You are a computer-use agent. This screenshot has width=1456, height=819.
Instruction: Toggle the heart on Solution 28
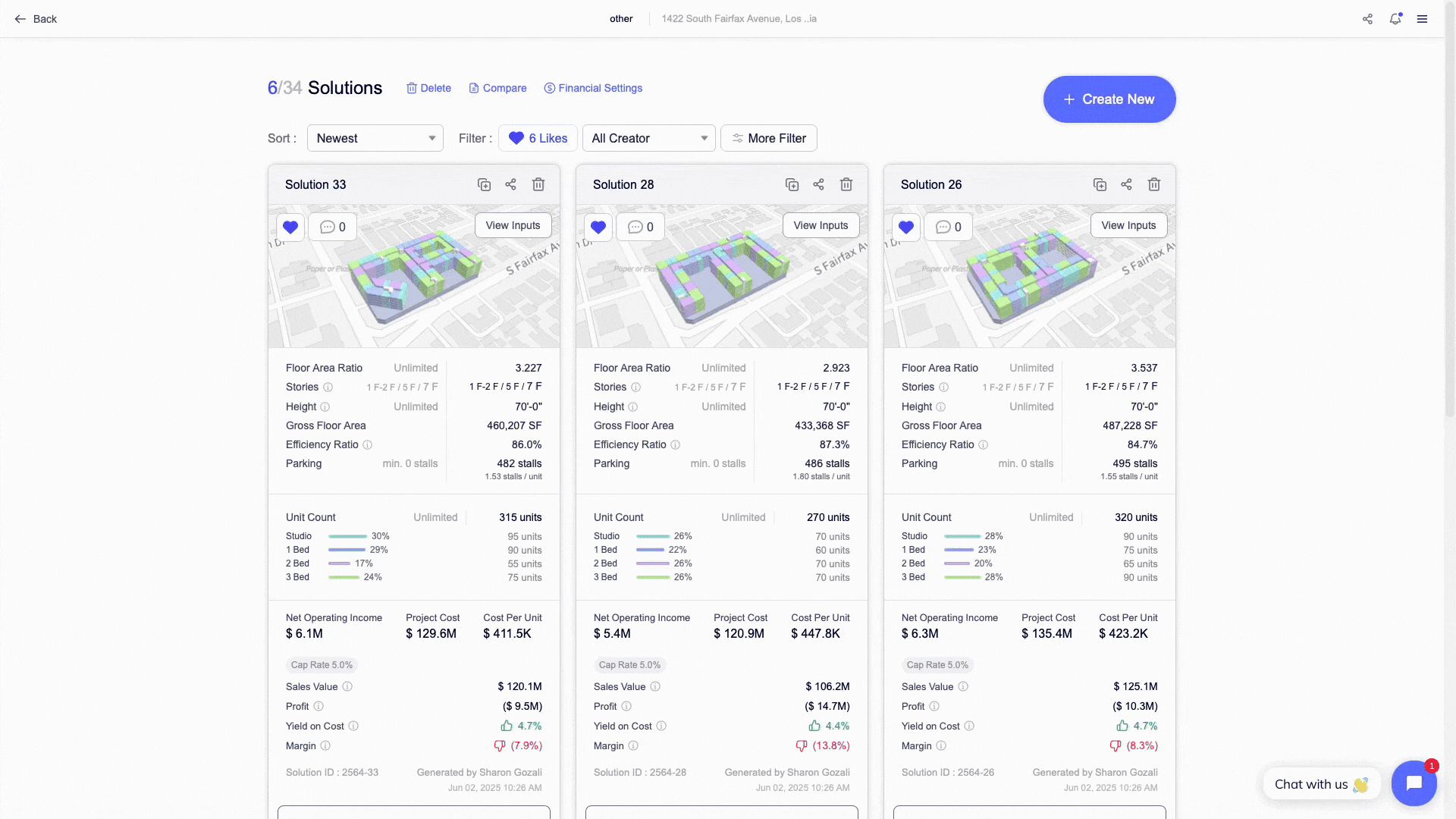pos(598,227)
